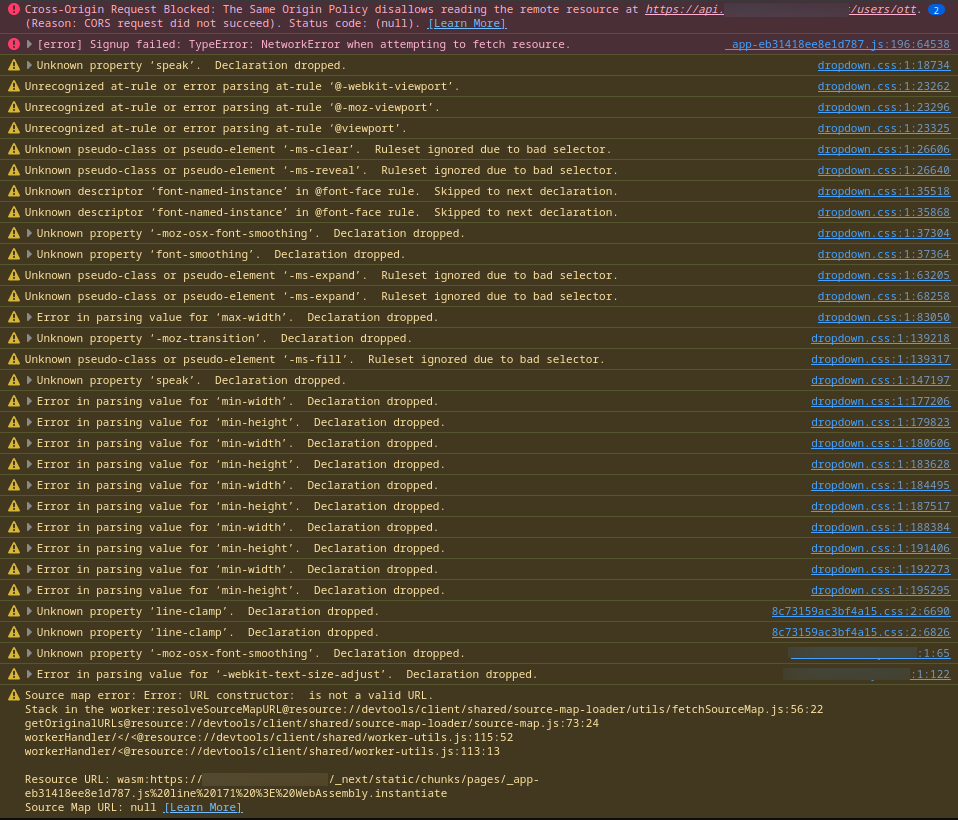
Task: Open Learn More link under Source Map URL
Action: pos(203,808)
